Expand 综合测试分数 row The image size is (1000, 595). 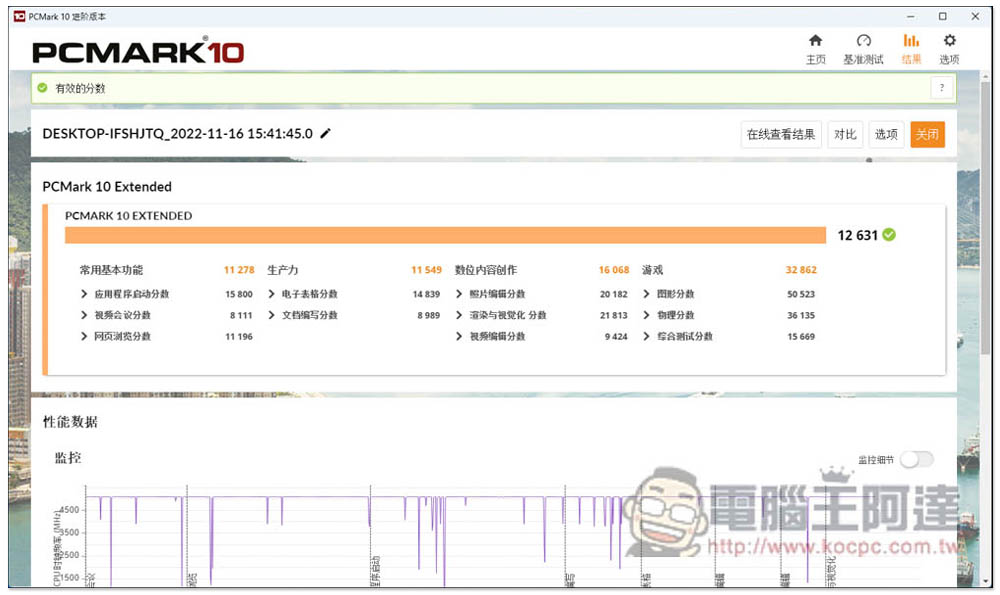point(646,336)
